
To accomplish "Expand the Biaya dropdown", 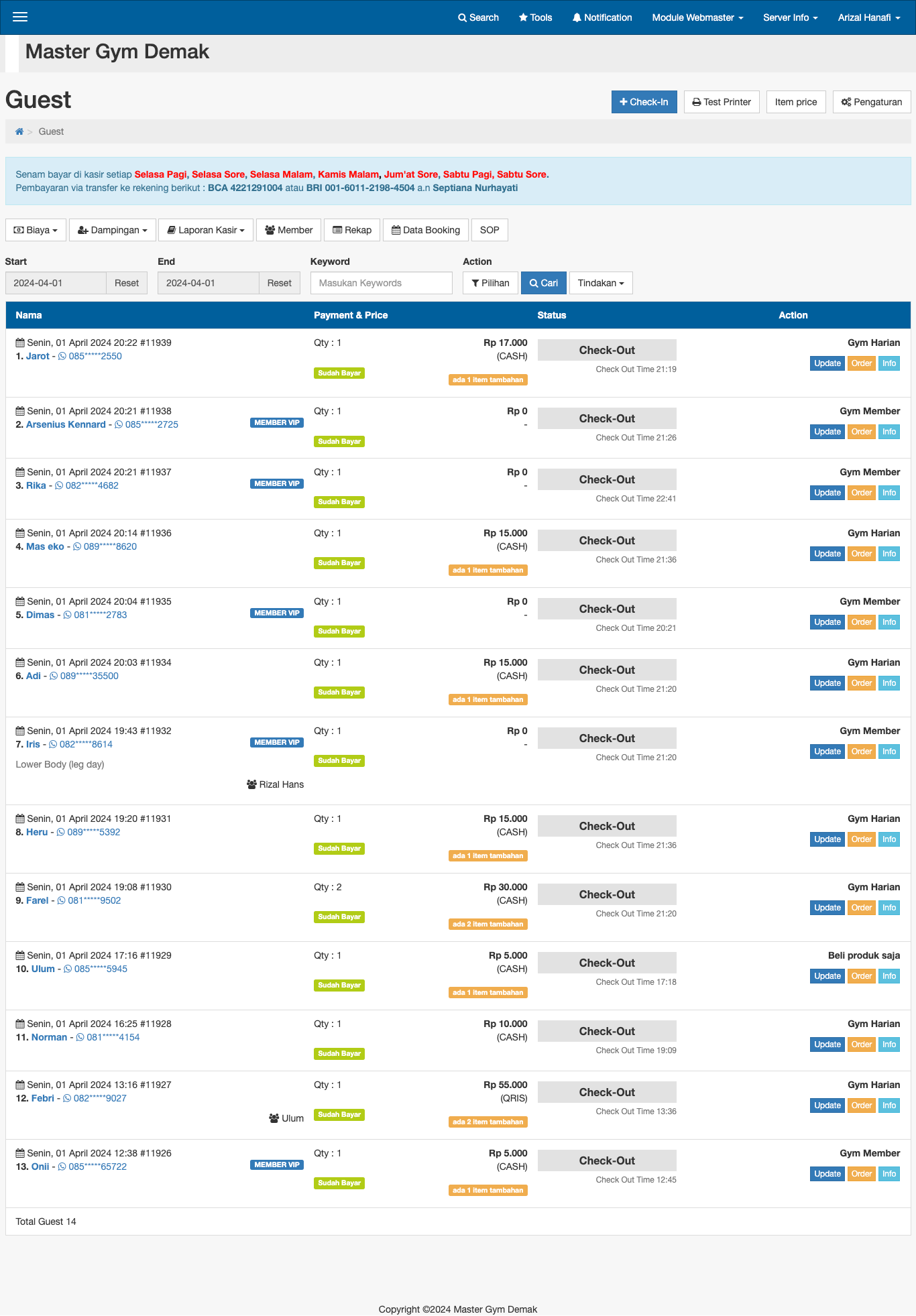I will tap(36, 230).
